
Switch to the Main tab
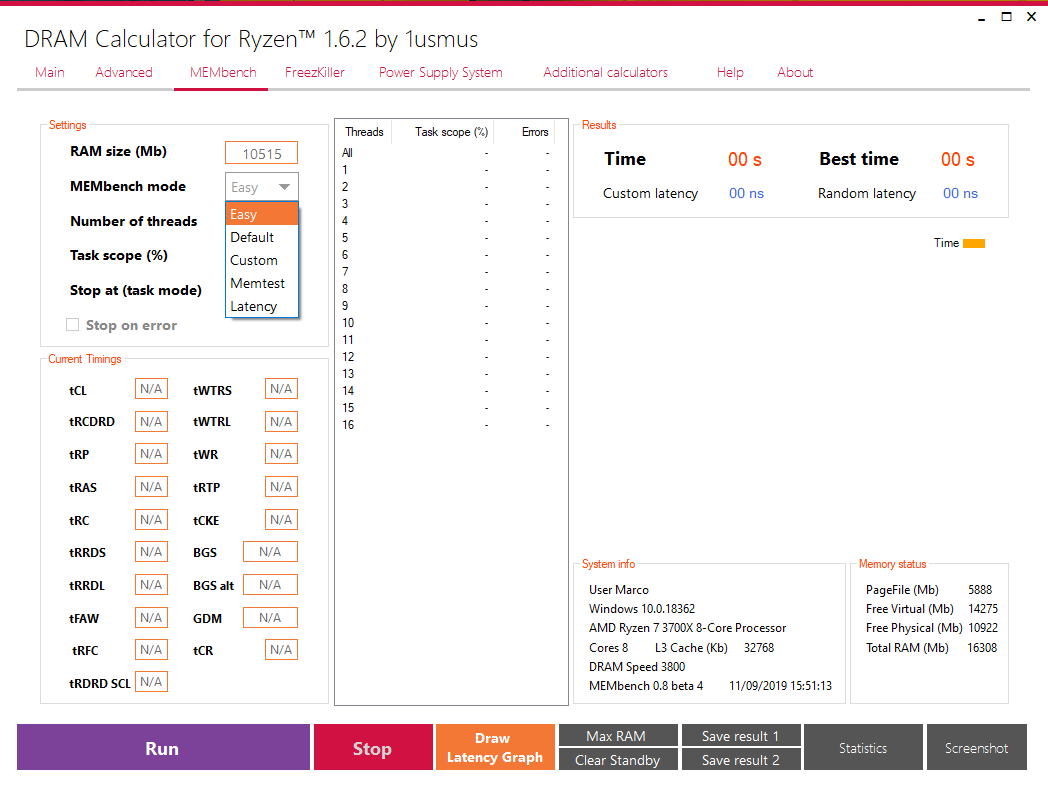coord(49,72)
